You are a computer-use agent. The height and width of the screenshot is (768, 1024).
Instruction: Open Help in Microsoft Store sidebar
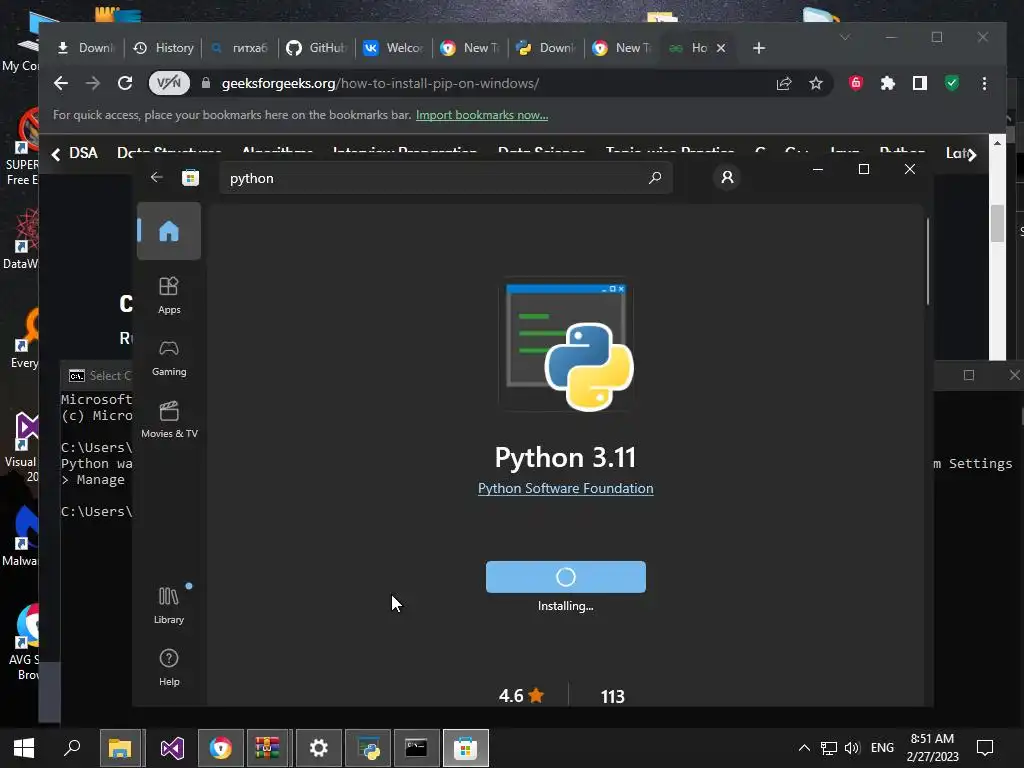[x=168, y=667]
